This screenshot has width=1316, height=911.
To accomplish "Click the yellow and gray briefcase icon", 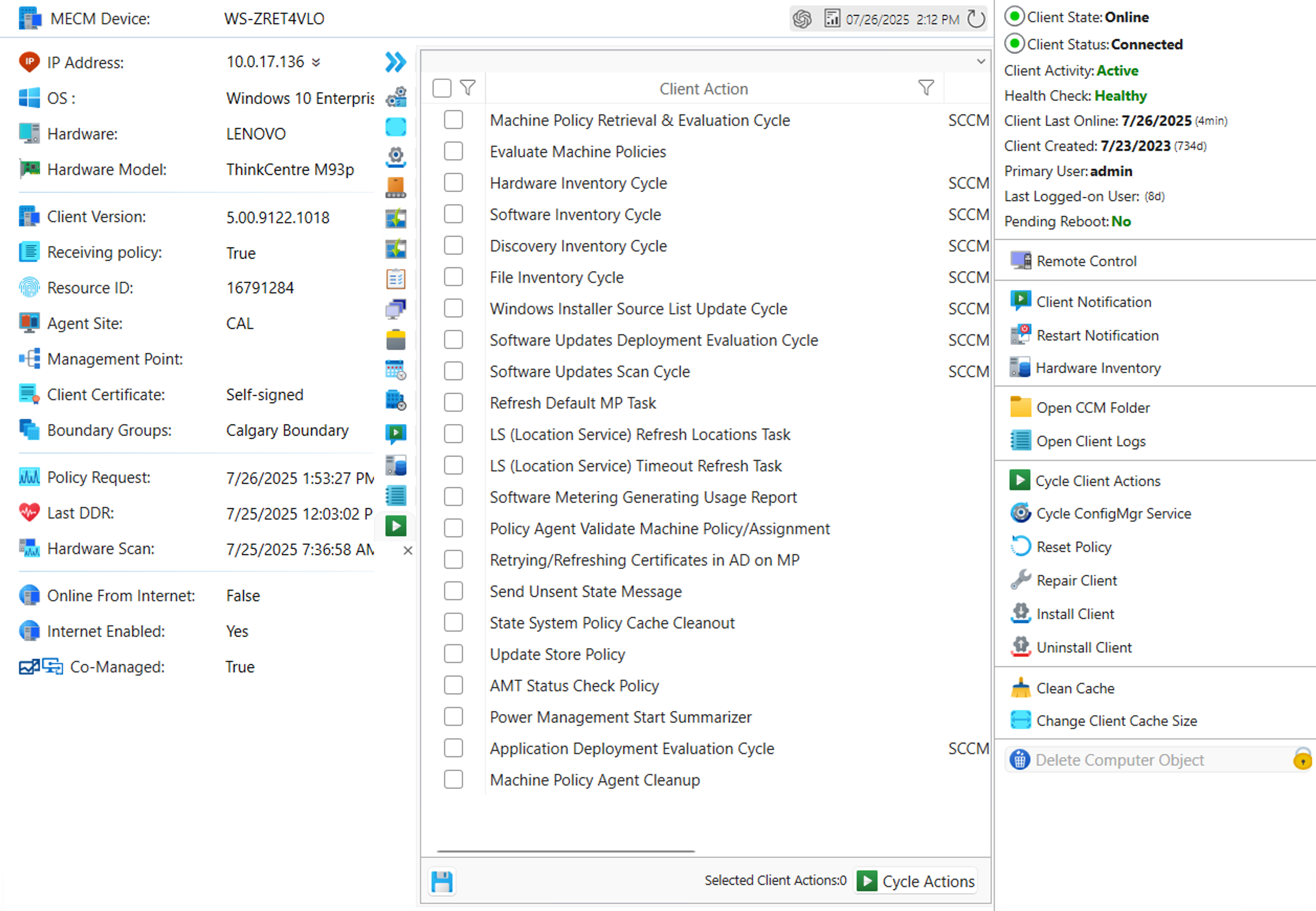I will click(x=395, y=340).
